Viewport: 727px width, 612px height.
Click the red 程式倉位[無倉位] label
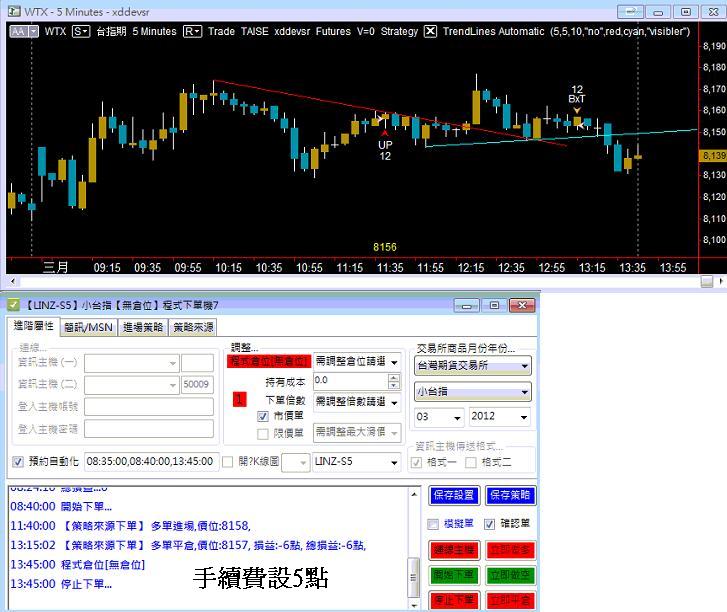tap(269, 361)
